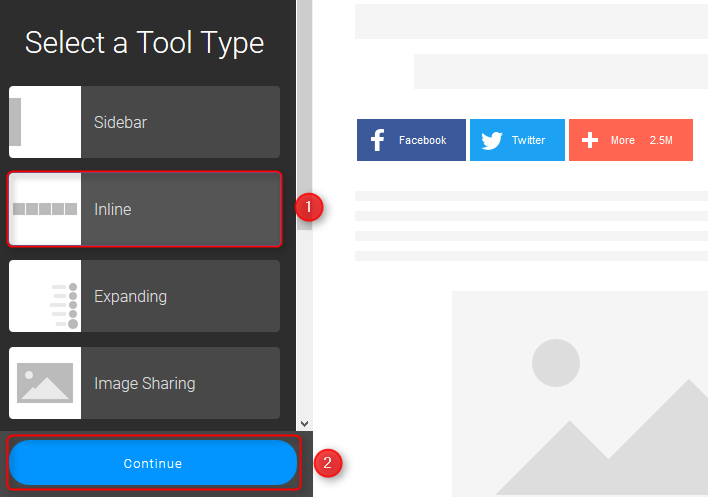The image size is (708, 497).
Task: Select the Image Sharing tool type
Action: pos(144,383)
